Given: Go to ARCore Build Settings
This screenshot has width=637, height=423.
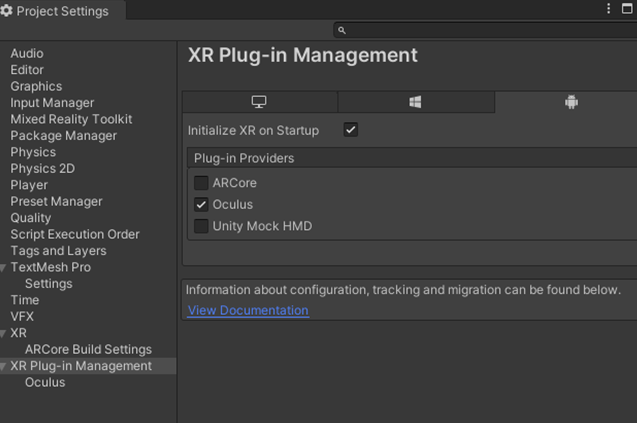Looking at the screenshot, I should [x=88, y=349].
